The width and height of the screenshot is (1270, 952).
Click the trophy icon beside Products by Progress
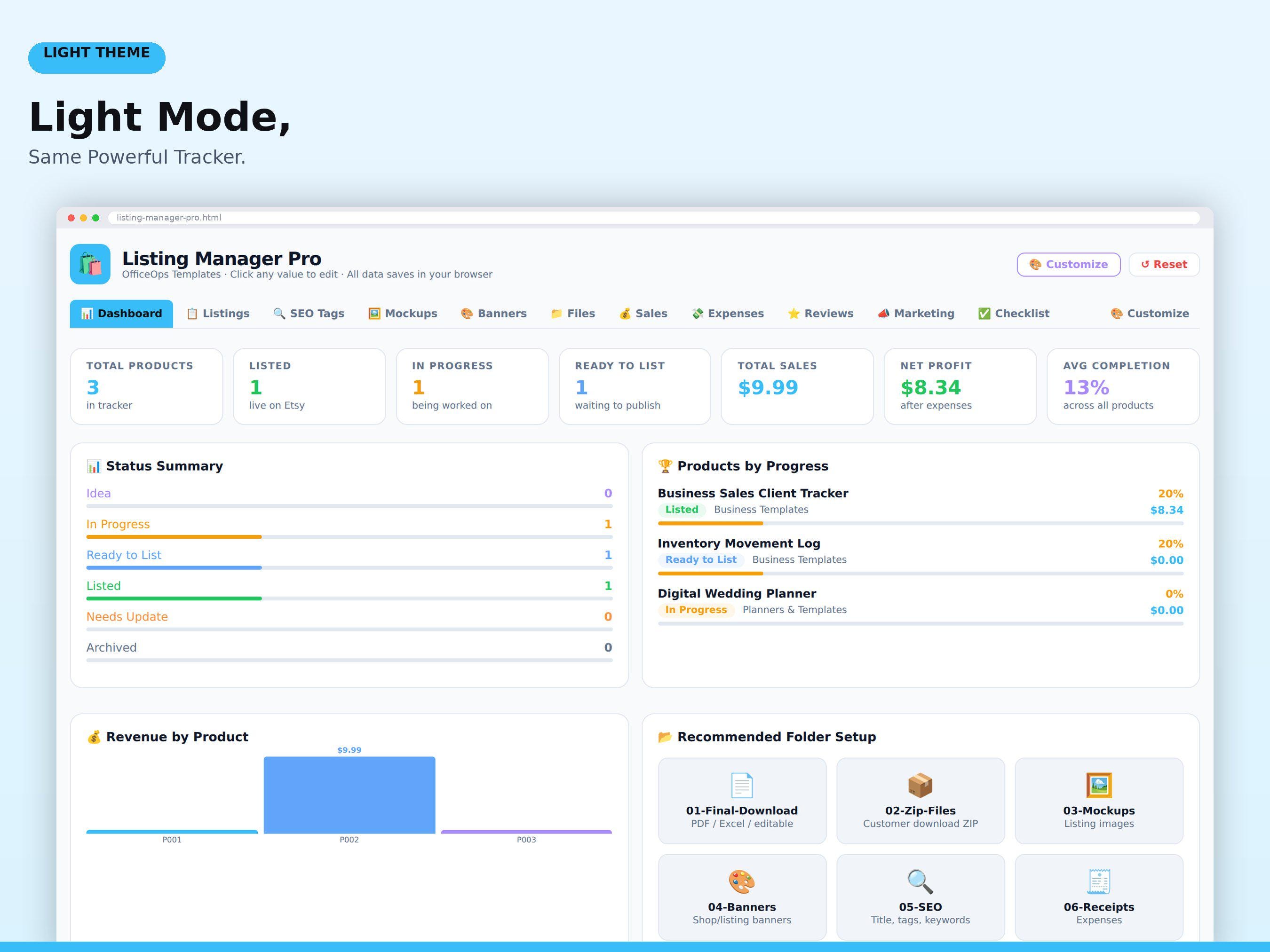click(x=665, y=466)
